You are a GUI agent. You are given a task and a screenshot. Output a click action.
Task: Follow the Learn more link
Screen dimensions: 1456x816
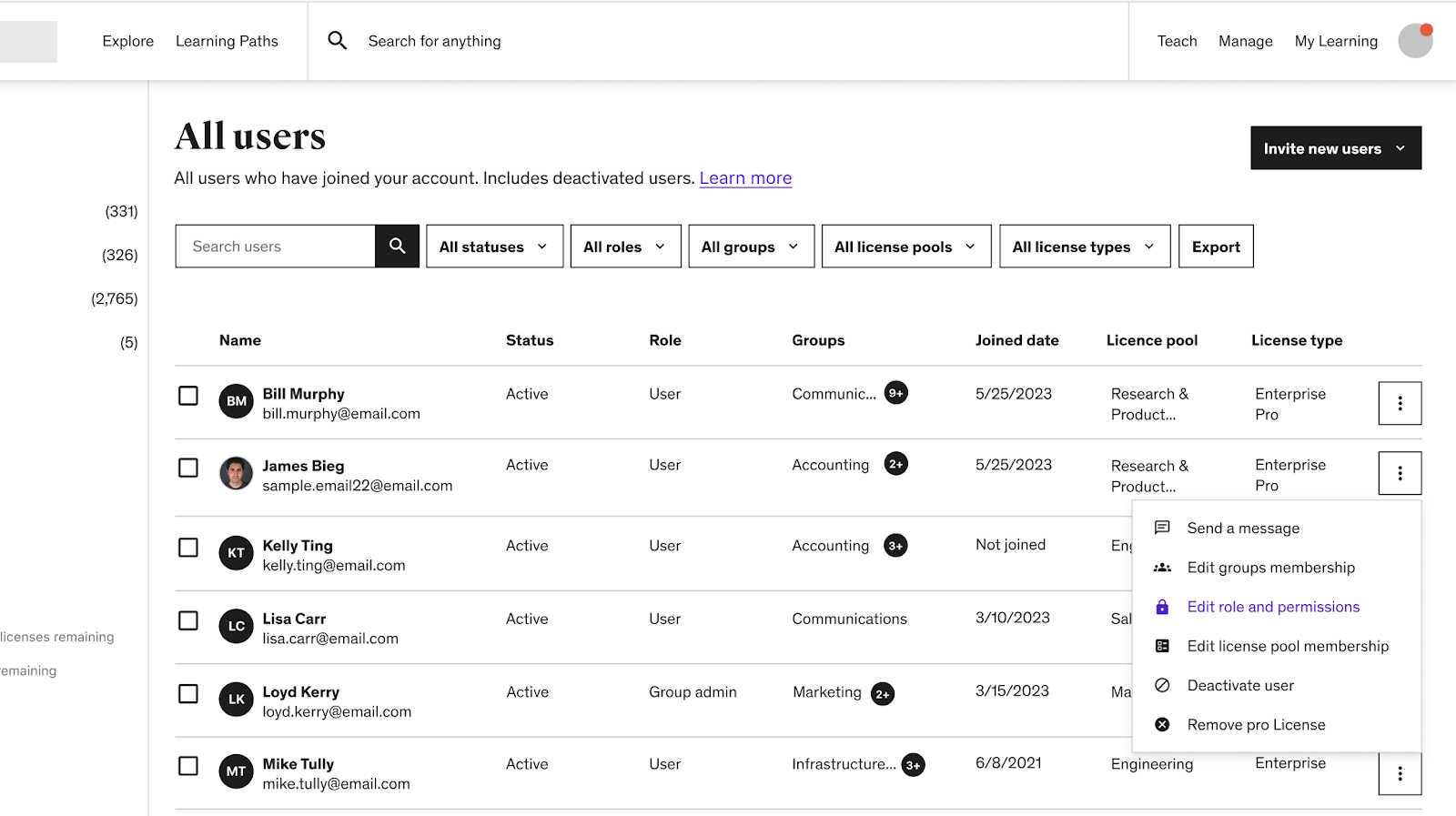point(745,178)
